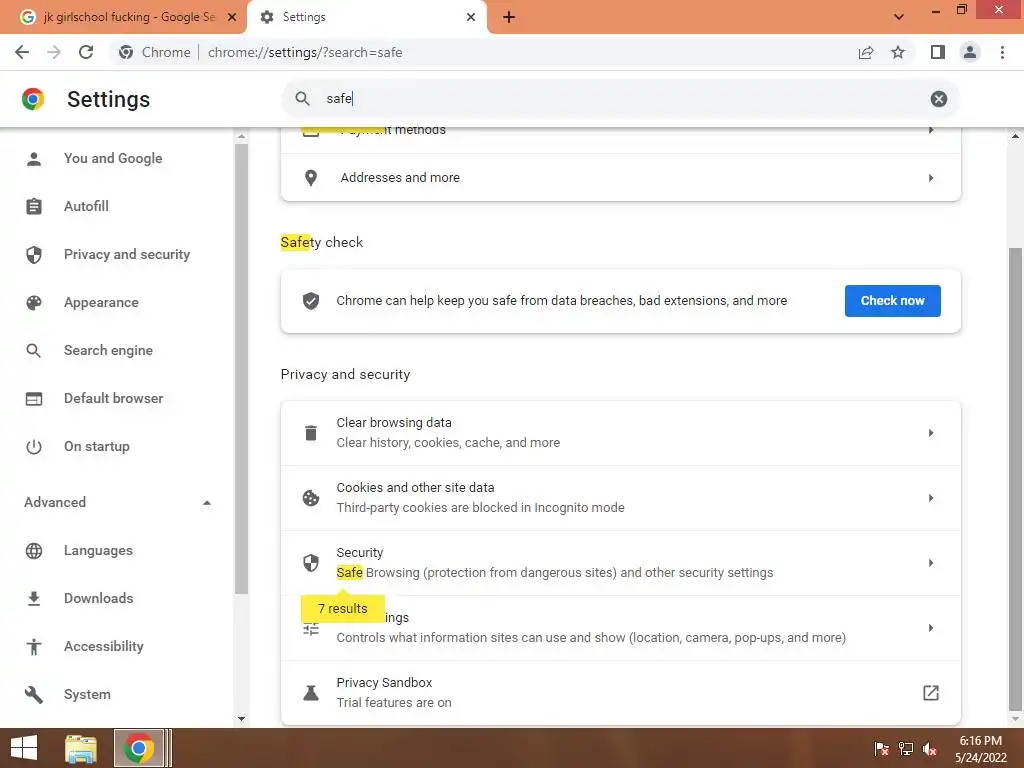Image resolution: width=1024 pixels, height=768 pixels.
Task: Click the globe icon for Languages
Action: 34,551
